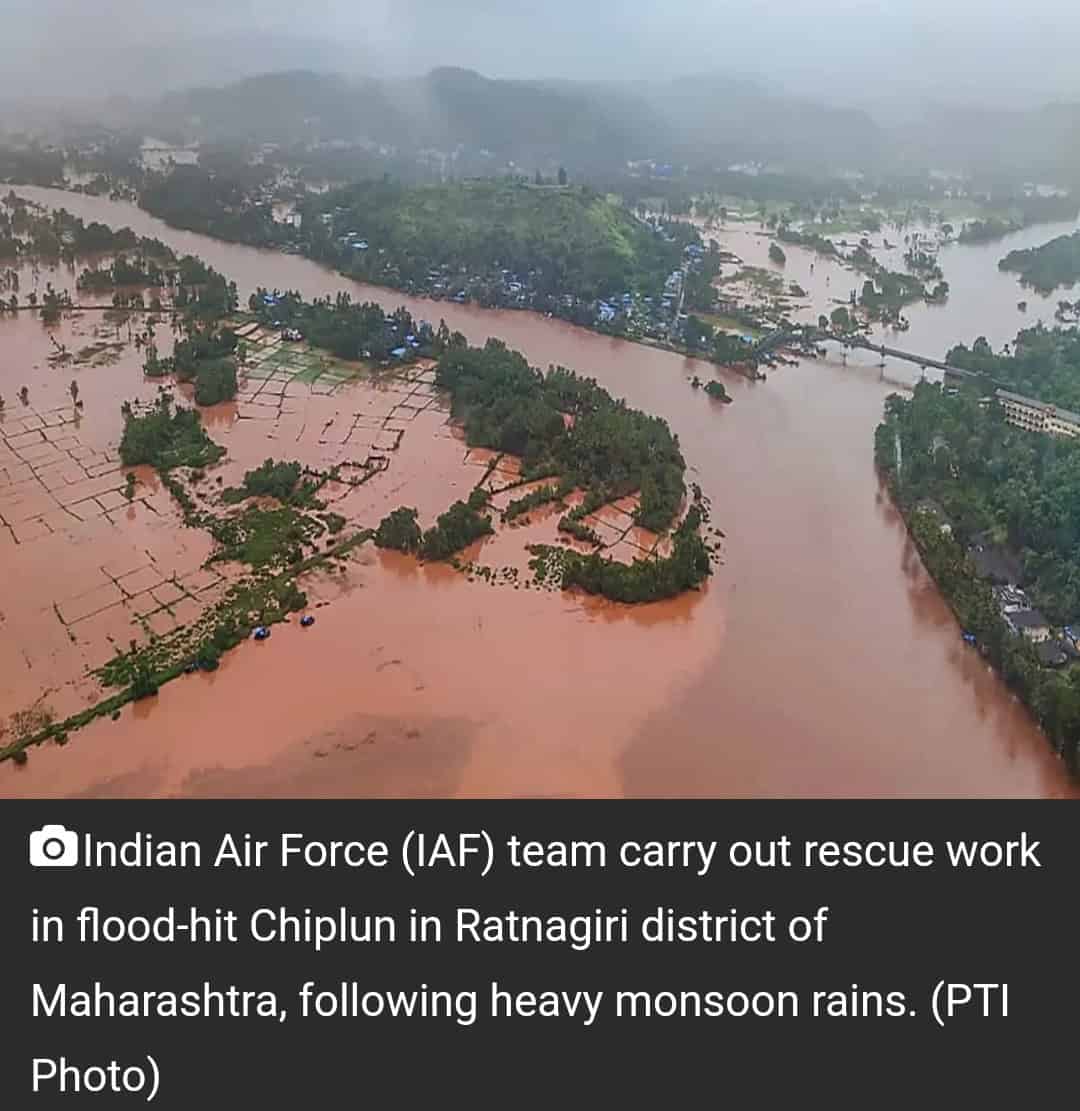Click the word 'Chiplun' in the caption

(322, 925)
